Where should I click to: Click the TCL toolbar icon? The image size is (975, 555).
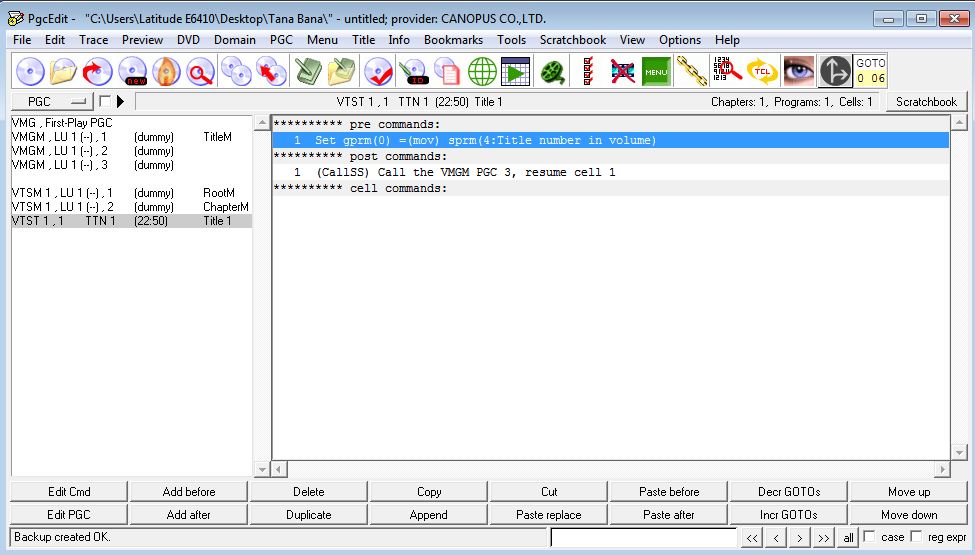tap(762, 71)
